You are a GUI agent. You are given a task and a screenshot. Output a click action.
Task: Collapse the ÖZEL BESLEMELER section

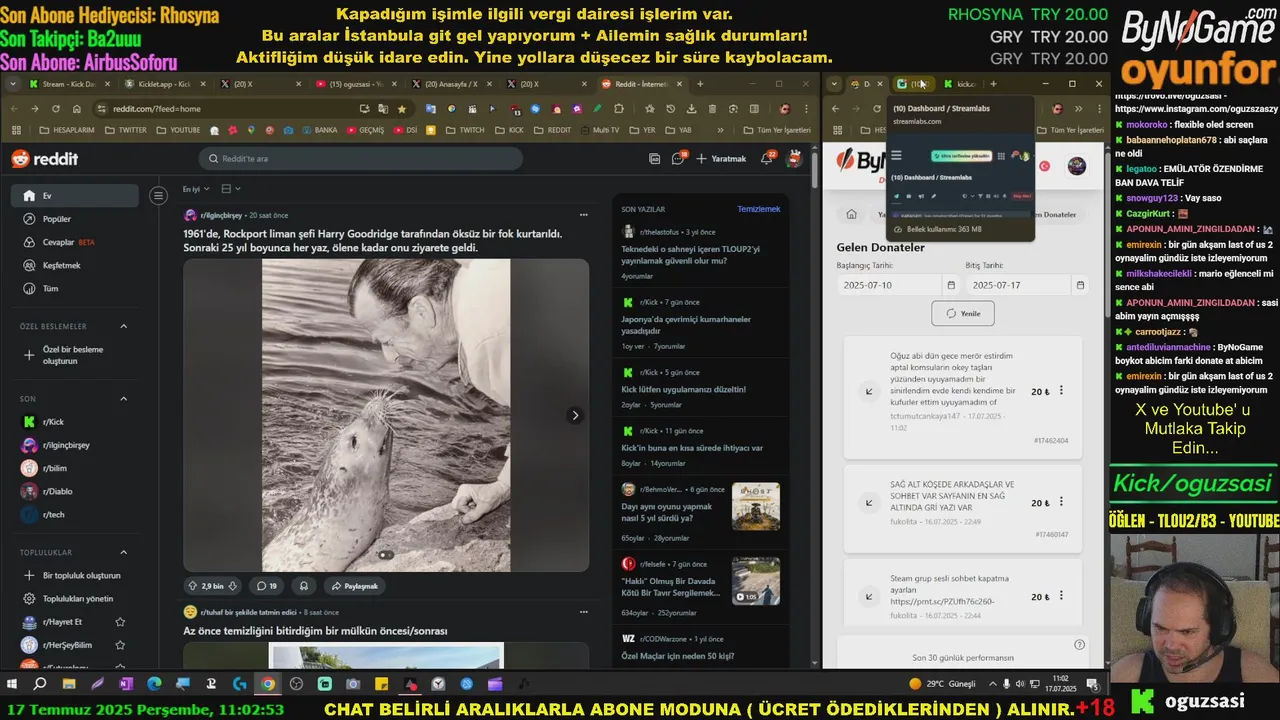tap(124, 326)
